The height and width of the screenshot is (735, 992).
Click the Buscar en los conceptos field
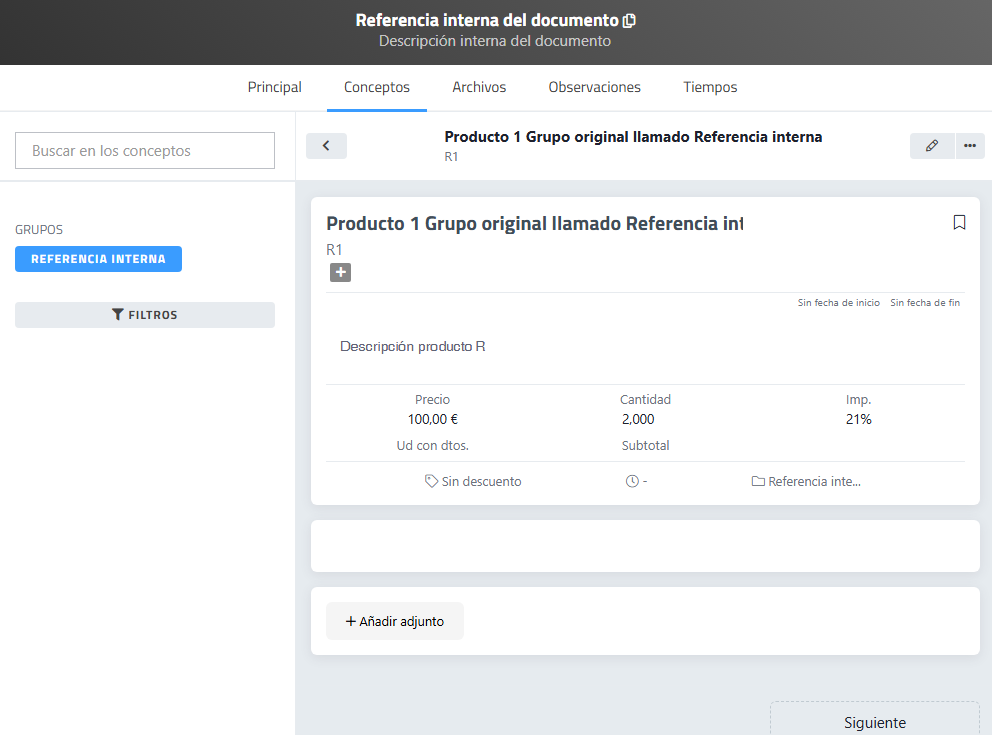coord(145,151)
